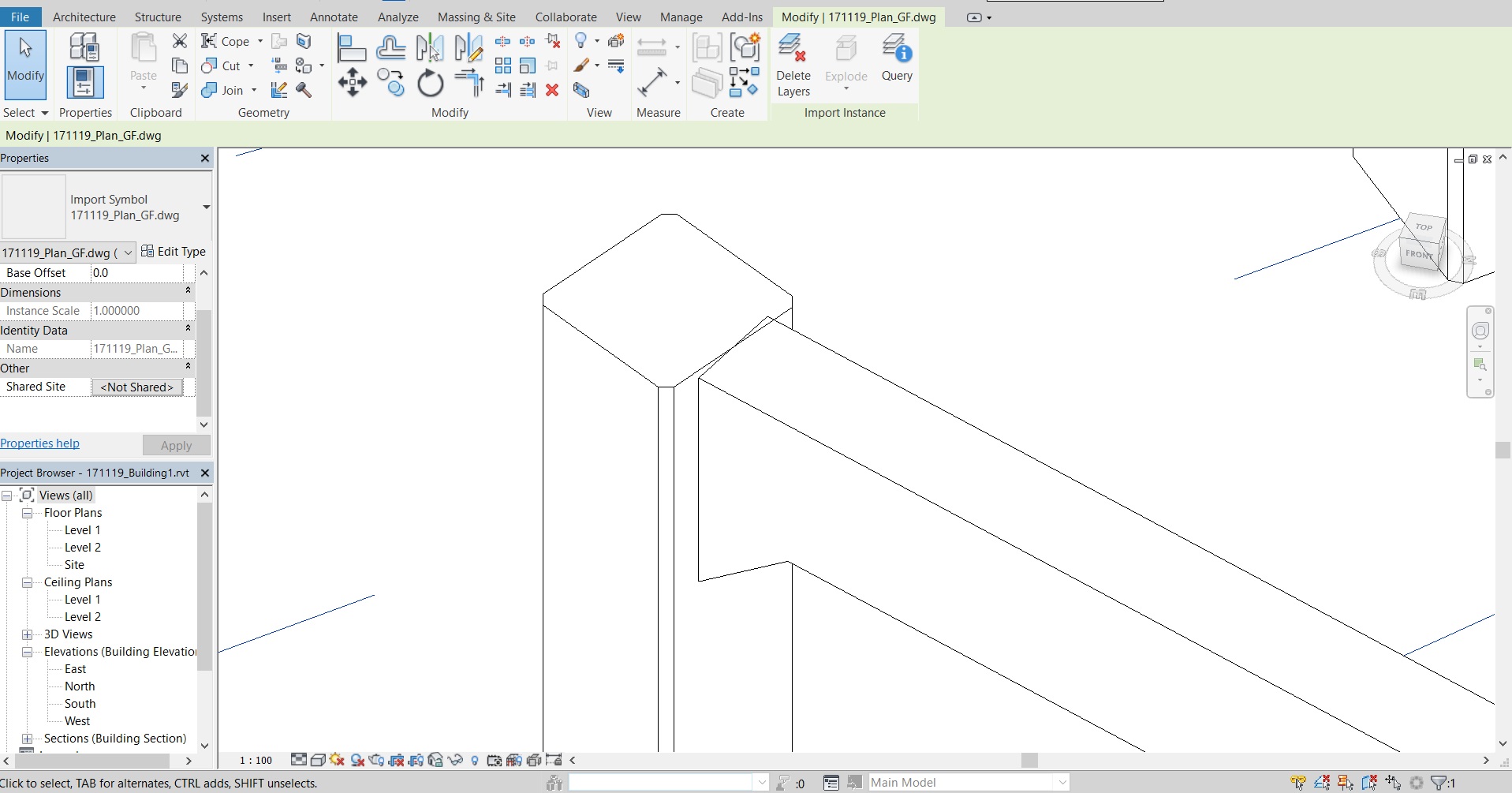Toggle Temporary Hide/Isolate glasses icon
This screenshot has height=793, width=1512.
455,760
